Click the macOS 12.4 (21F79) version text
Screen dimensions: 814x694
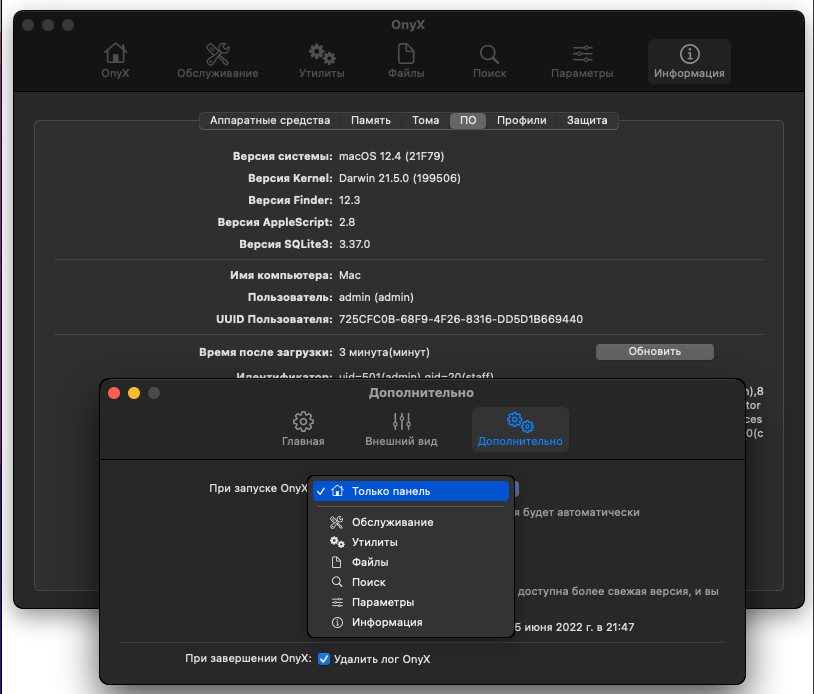pyautogui.click(x=391, y=156)
